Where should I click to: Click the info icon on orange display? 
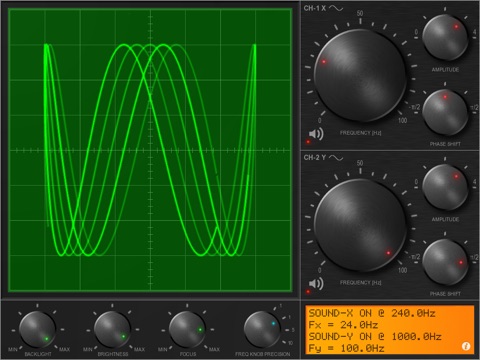tap(466, 346)
